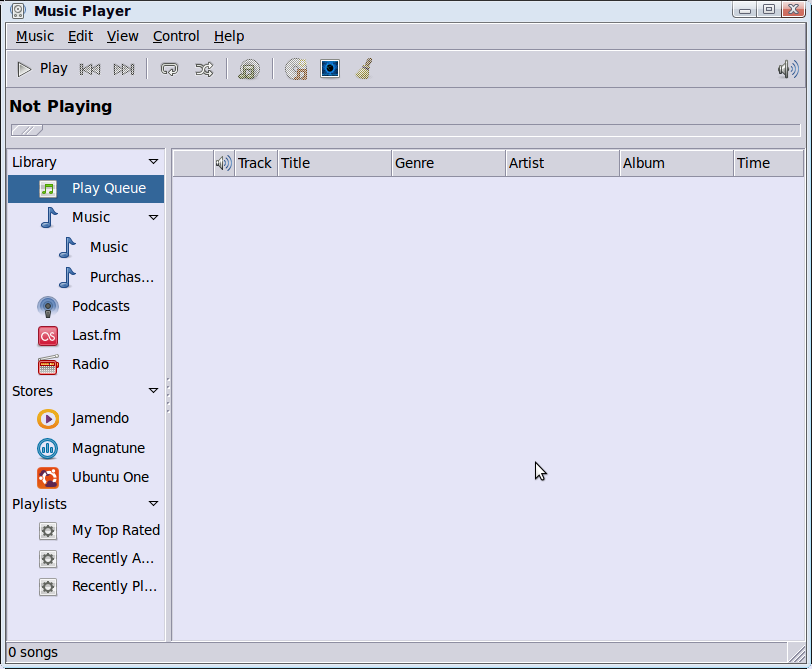The width and height of the screenshot is (812, 669).
Task: Click the song browser icon in toolbar
Action: tap(249, 69)
